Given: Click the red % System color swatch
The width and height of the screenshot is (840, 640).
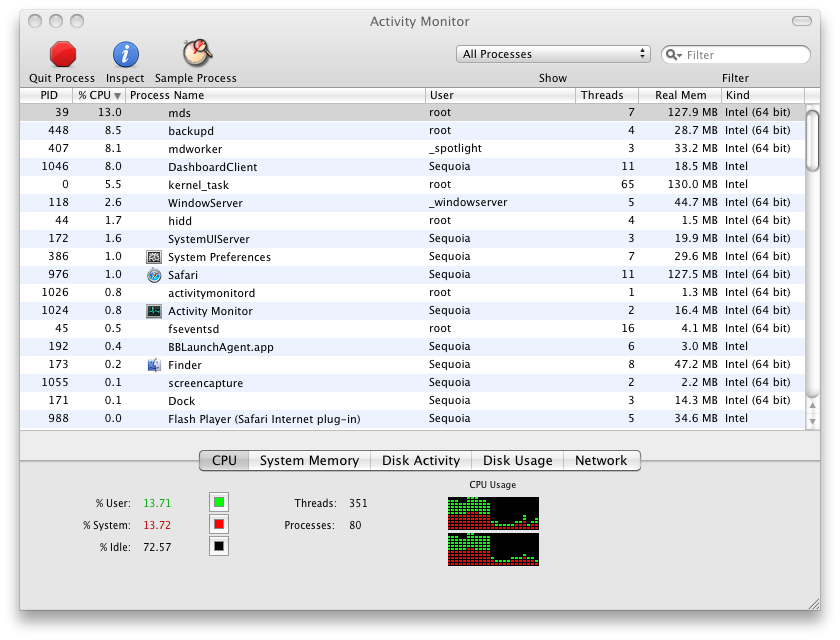Looking at the screenshot, I should pos(219,524).
